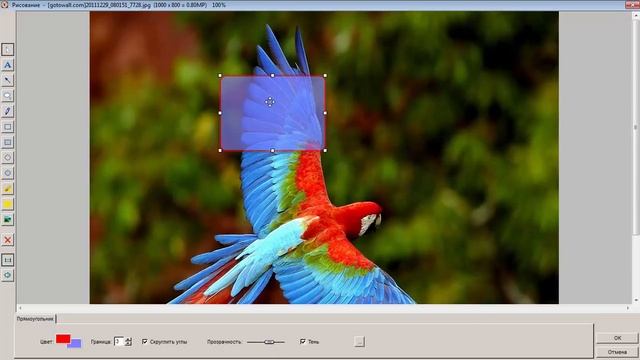The height and width of the screenshot is (360, 640).
Task: Click the bottom circular settings icon in toolbar
Action: tap(7, 275)
